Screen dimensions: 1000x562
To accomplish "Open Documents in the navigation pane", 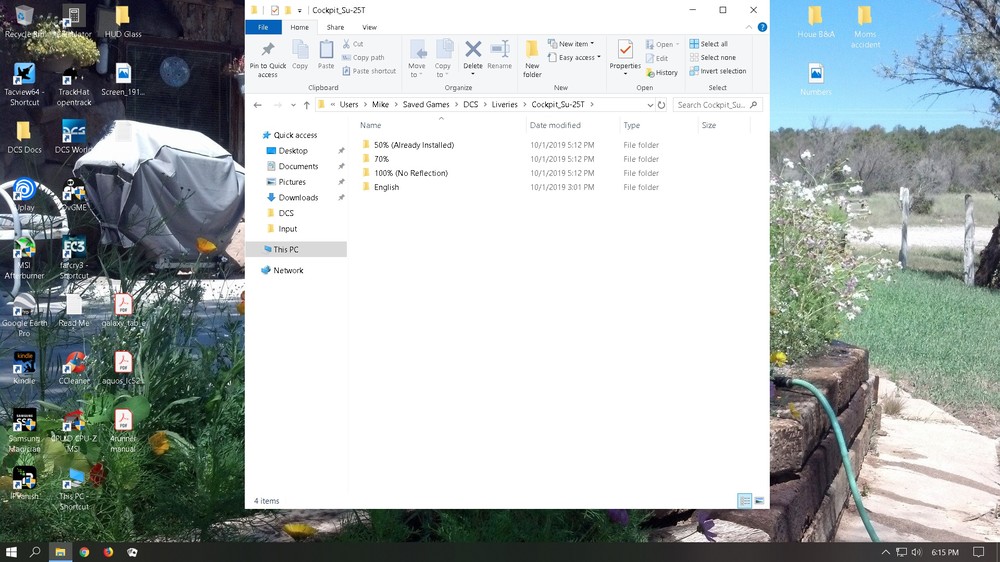I will [298, 166].
